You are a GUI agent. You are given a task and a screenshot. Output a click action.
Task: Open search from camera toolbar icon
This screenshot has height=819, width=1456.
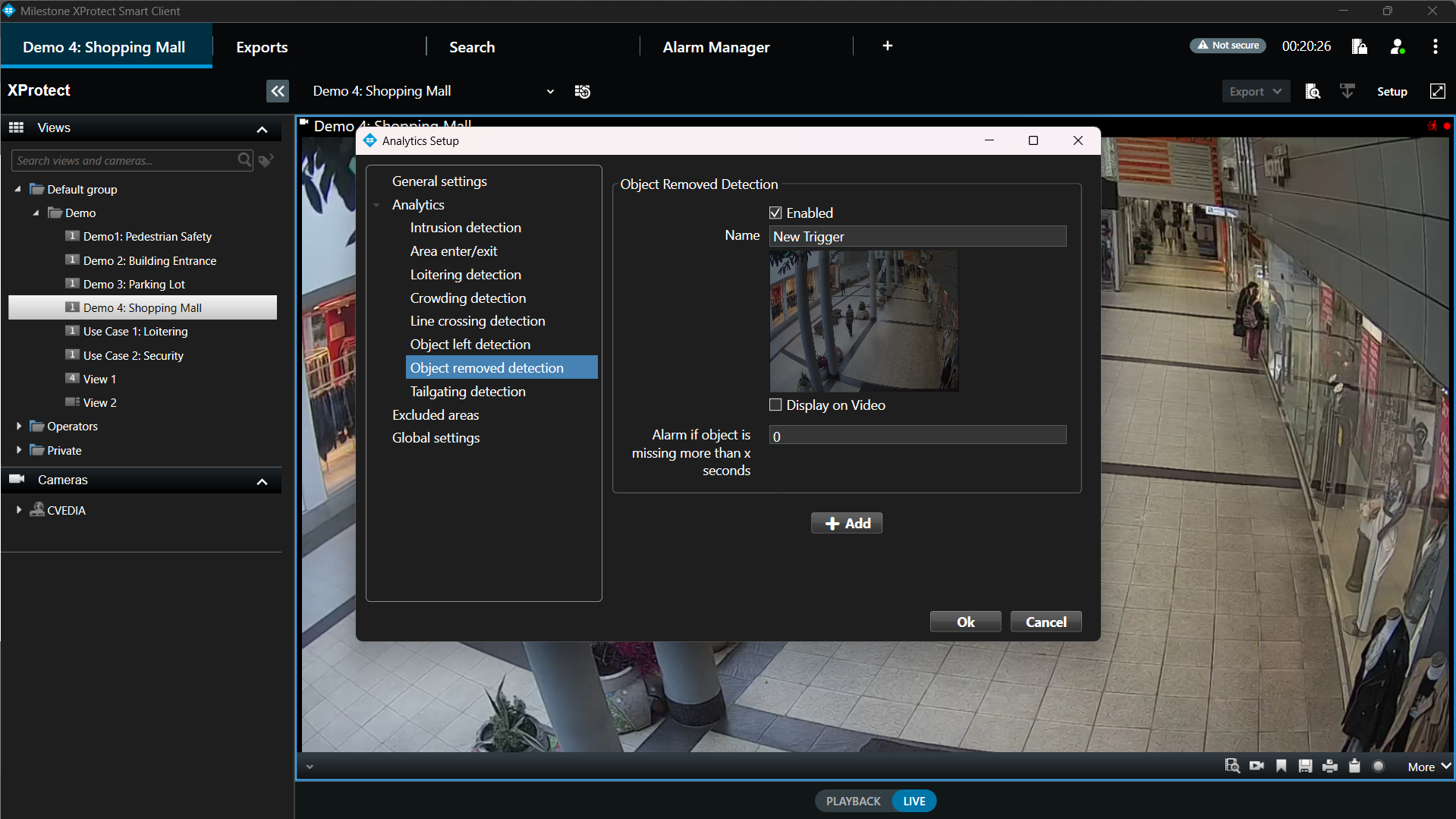1232,766
